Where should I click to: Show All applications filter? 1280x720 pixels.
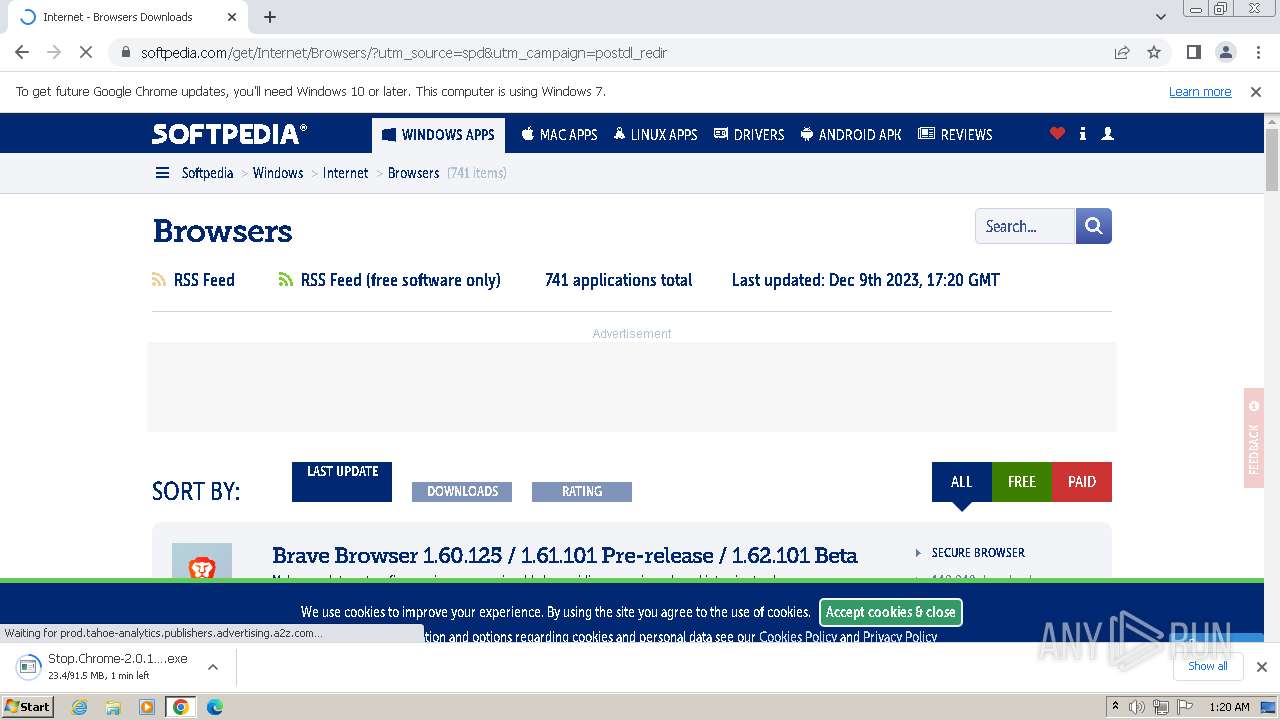point(962,481)
